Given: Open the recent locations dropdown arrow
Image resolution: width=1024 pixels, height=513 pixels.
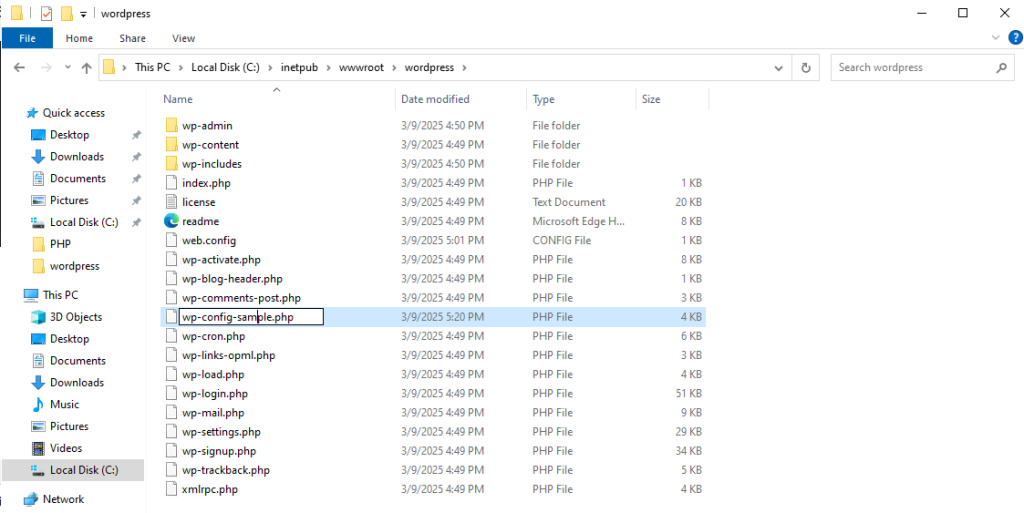Looking at the screenshot, I should click(x=67, y=68).
